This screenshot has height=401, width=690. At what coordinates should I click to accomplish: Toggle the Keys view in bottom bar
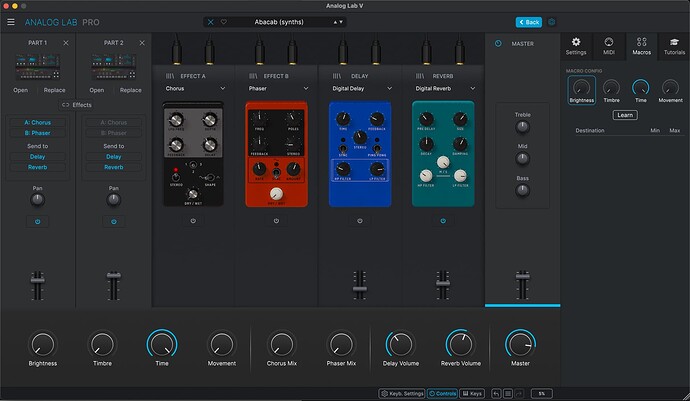[472, 394]
